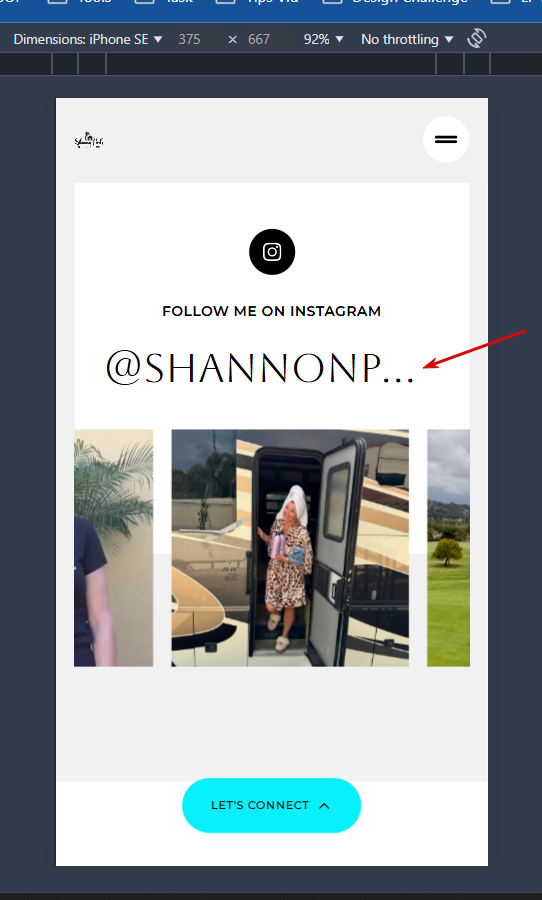Click the viewport height field showing 667
Image resolution: width=542 pixels, height=900 pixels.
[259, 39]
